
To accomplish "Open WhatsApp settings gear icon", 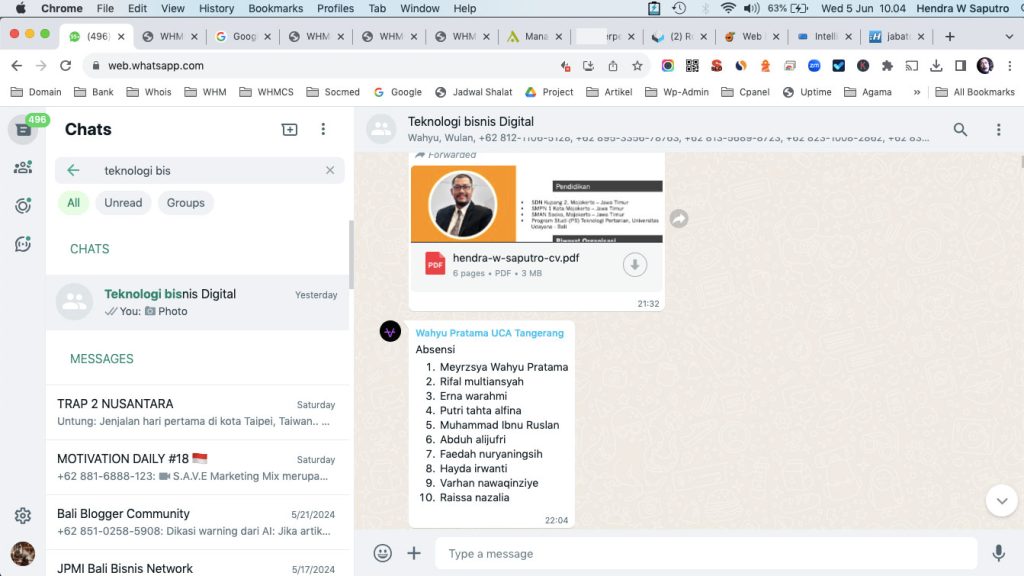I will 22,516.
